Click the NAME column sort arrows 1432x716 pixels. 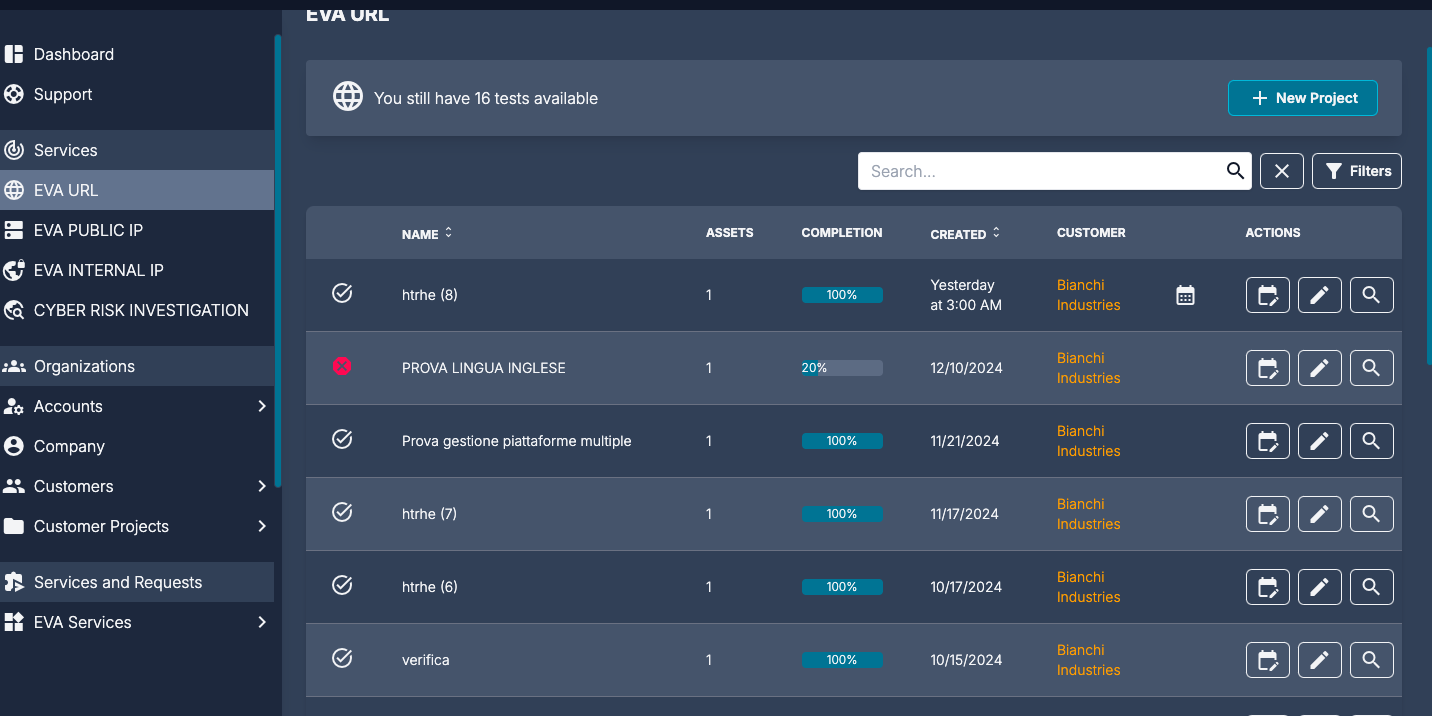point(447,233)
